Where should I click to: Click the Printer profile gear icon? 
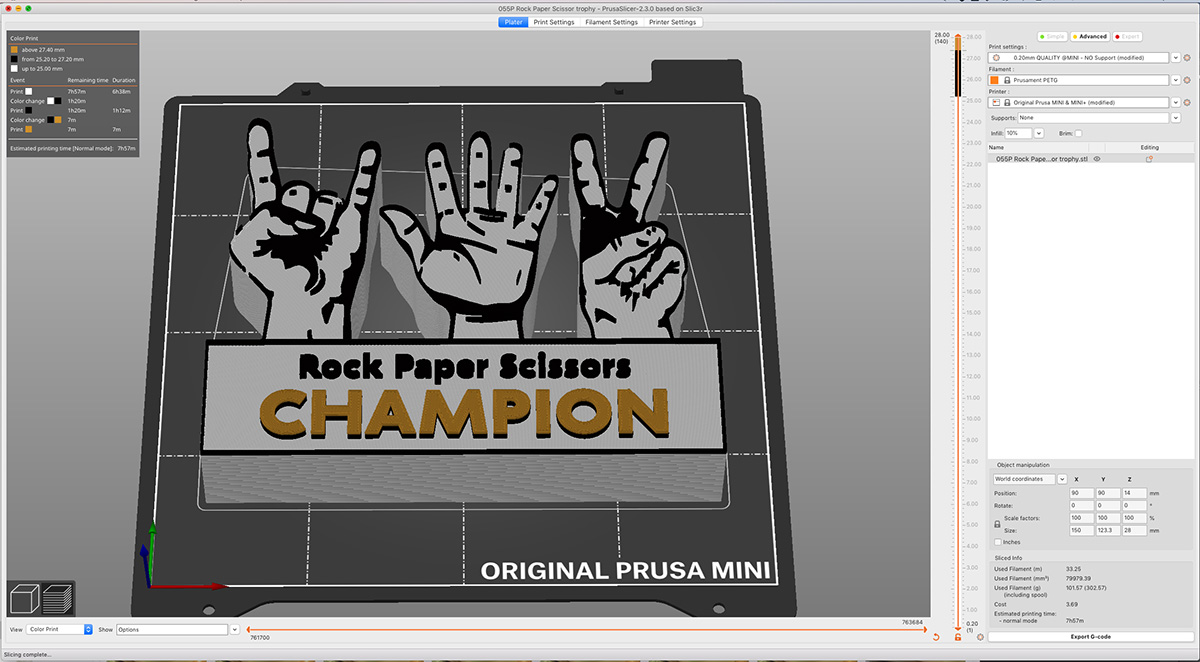(x=1187, y=101)
